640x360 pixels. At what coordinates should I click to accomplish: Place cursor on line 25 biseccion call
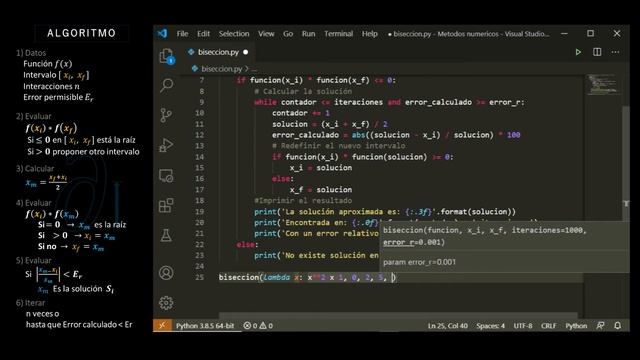(307, 278)
